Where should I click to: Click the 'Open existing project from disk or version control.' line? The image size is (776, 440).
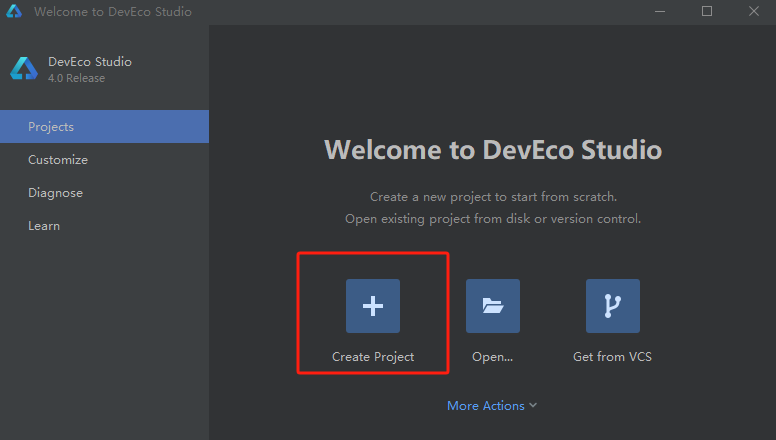[493, 219]
